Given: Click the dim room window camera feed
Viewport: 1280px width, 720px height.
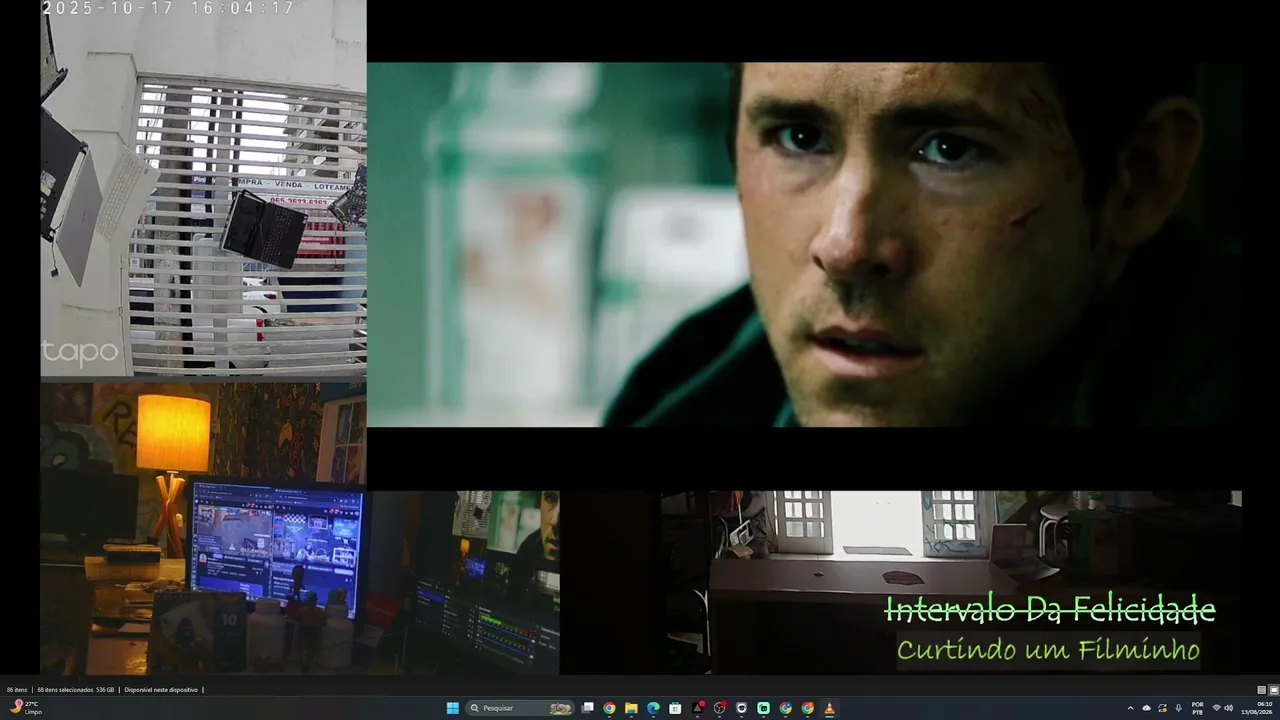Looking at the screenshot, I should pyautogui.click(x=950, y=582).
